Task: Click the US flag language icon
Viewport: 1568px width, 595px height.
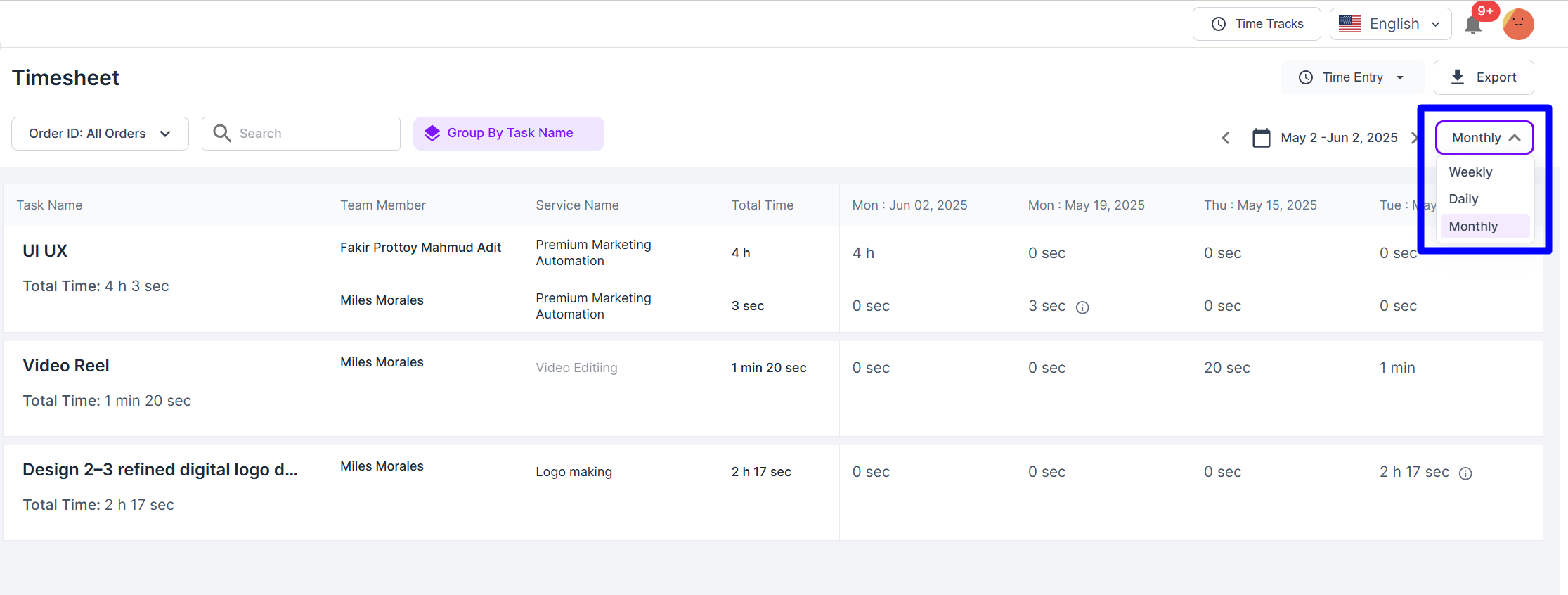Action: [x=1349, y=24]
